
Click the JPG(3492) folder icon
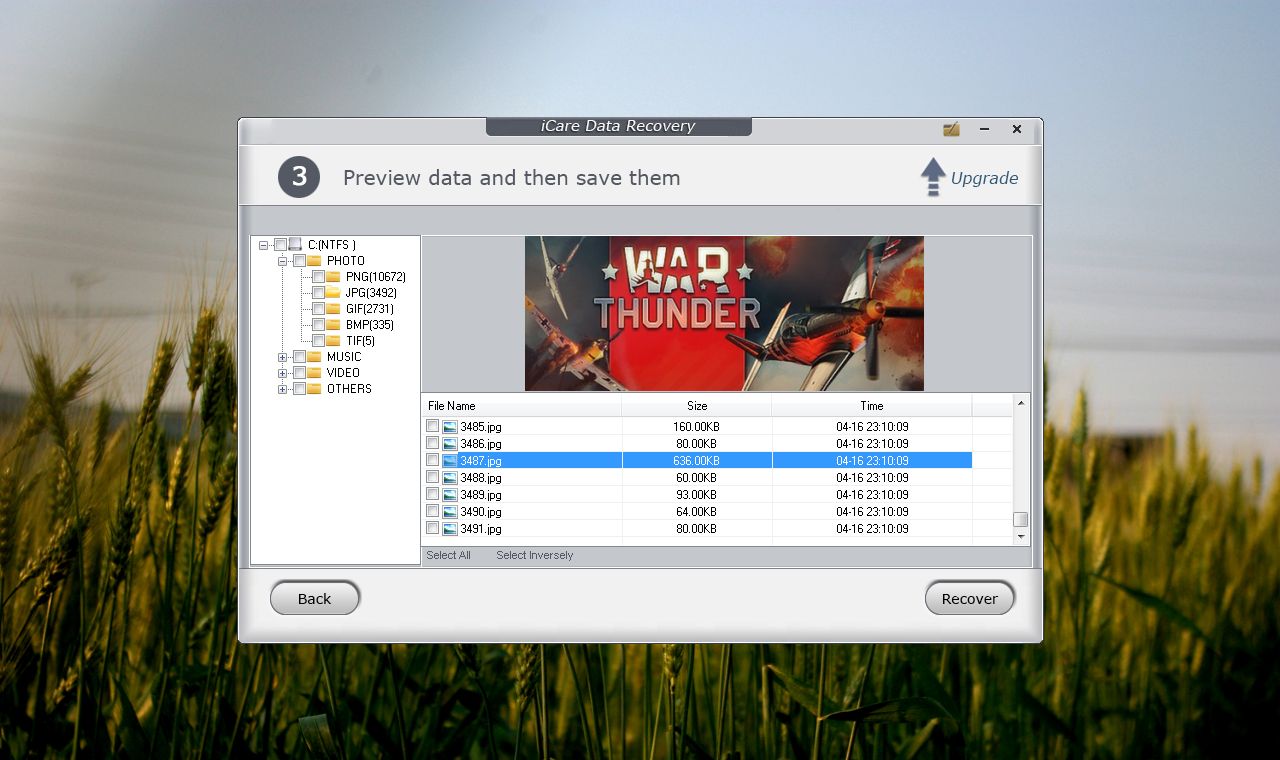pos(333,292)
